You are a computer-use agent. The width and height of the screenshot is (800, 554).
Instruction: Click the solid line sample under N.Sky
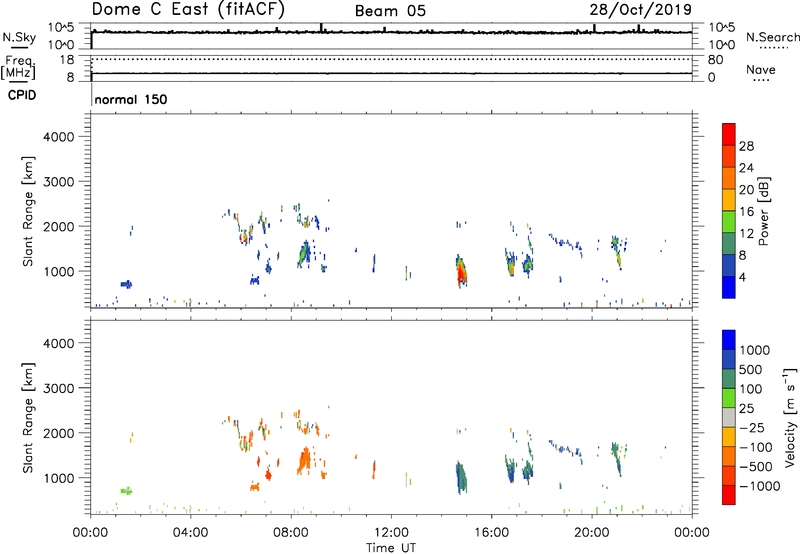19,48
